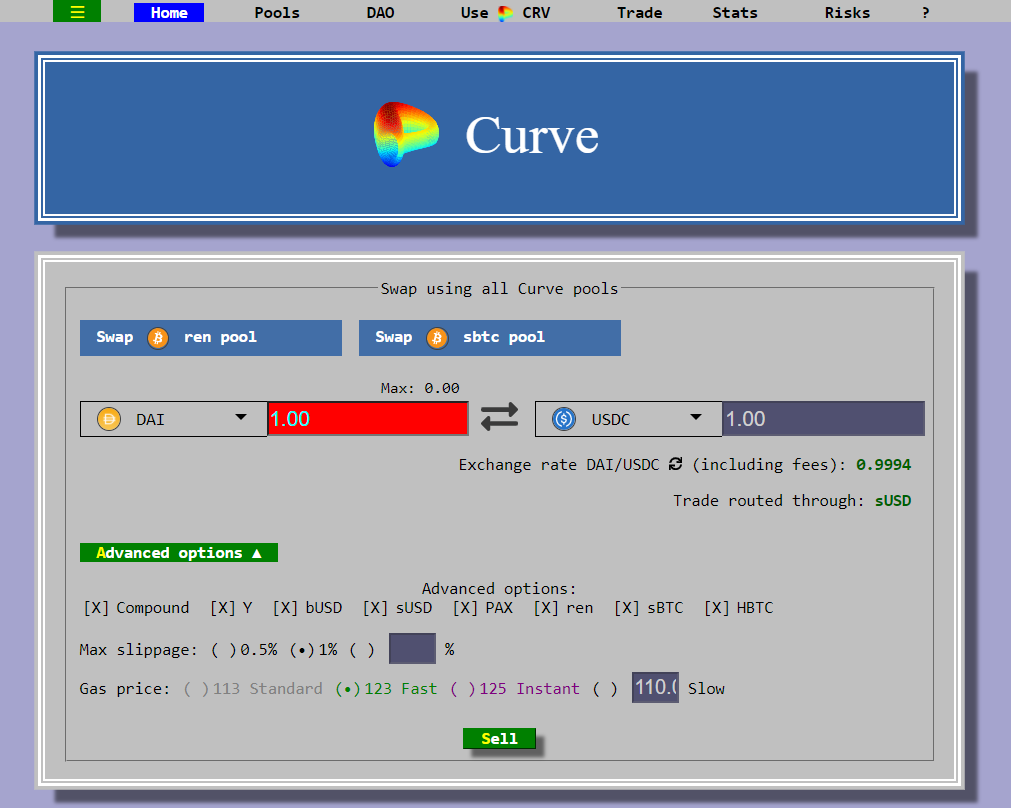This screenshot has height=808, width=1011.
Task: Toggle the sUSD pool checkbox
Action: (397, 607)
